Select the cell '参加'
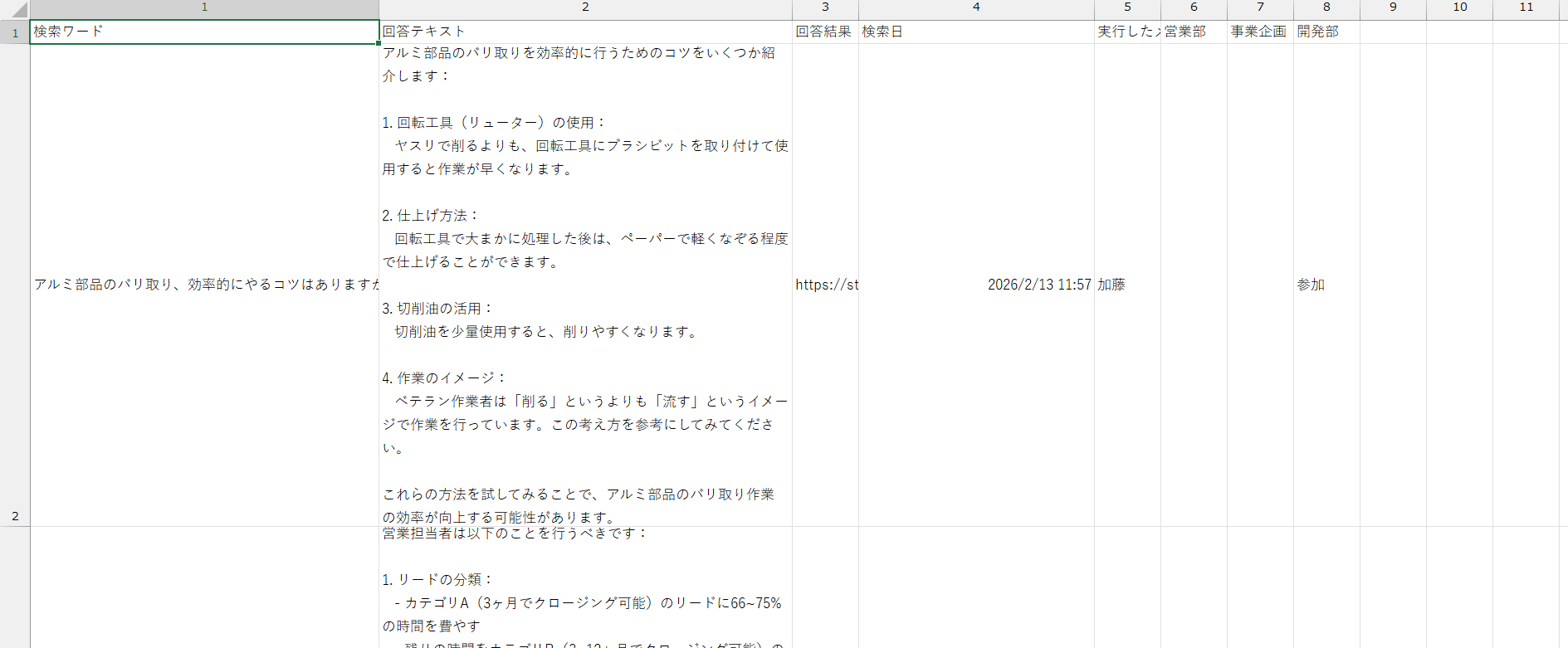Viewport: 1568px width, 648px height. (x=1326, y=285)
